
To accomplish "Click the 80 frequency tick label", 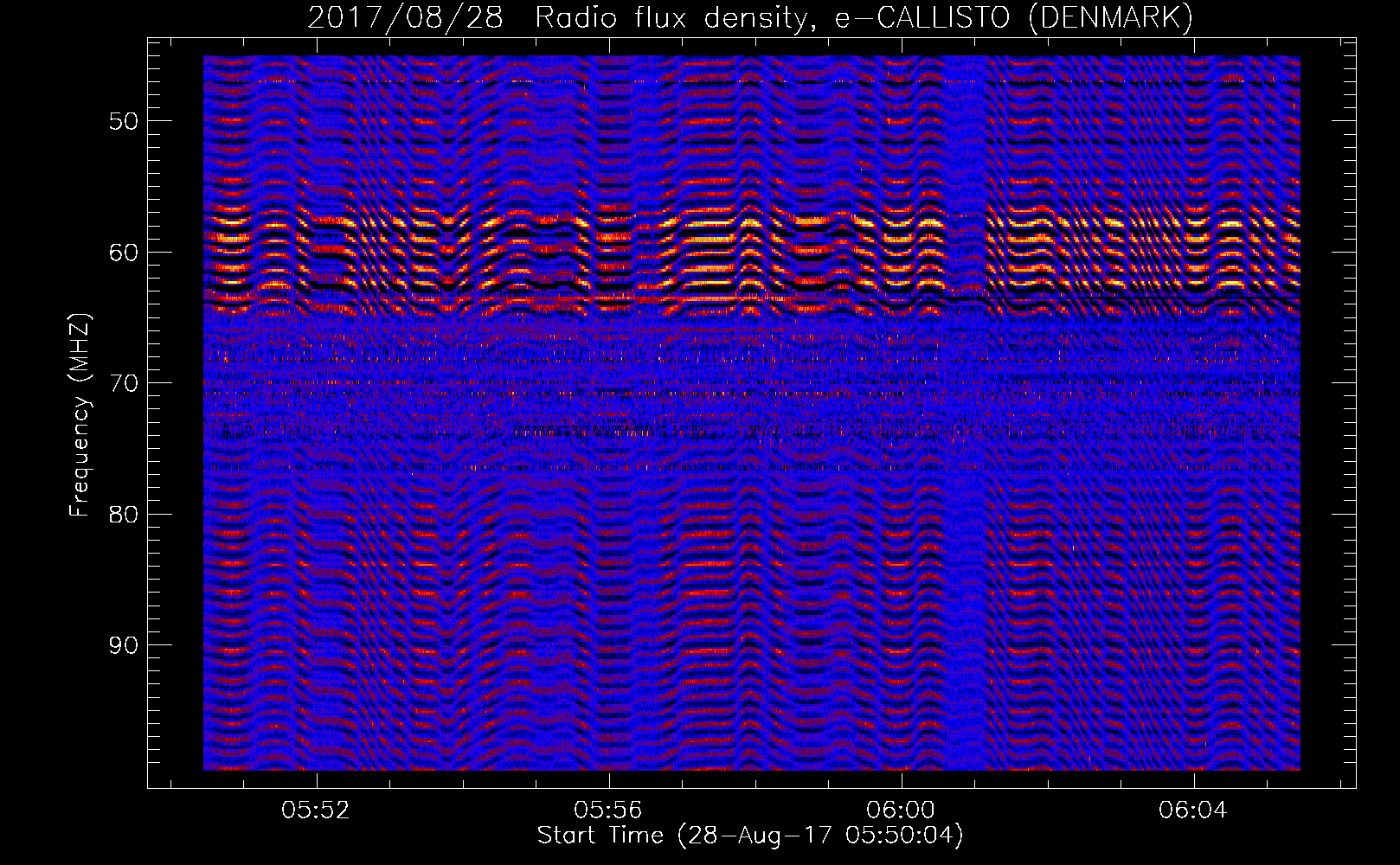I will point(124,515).
